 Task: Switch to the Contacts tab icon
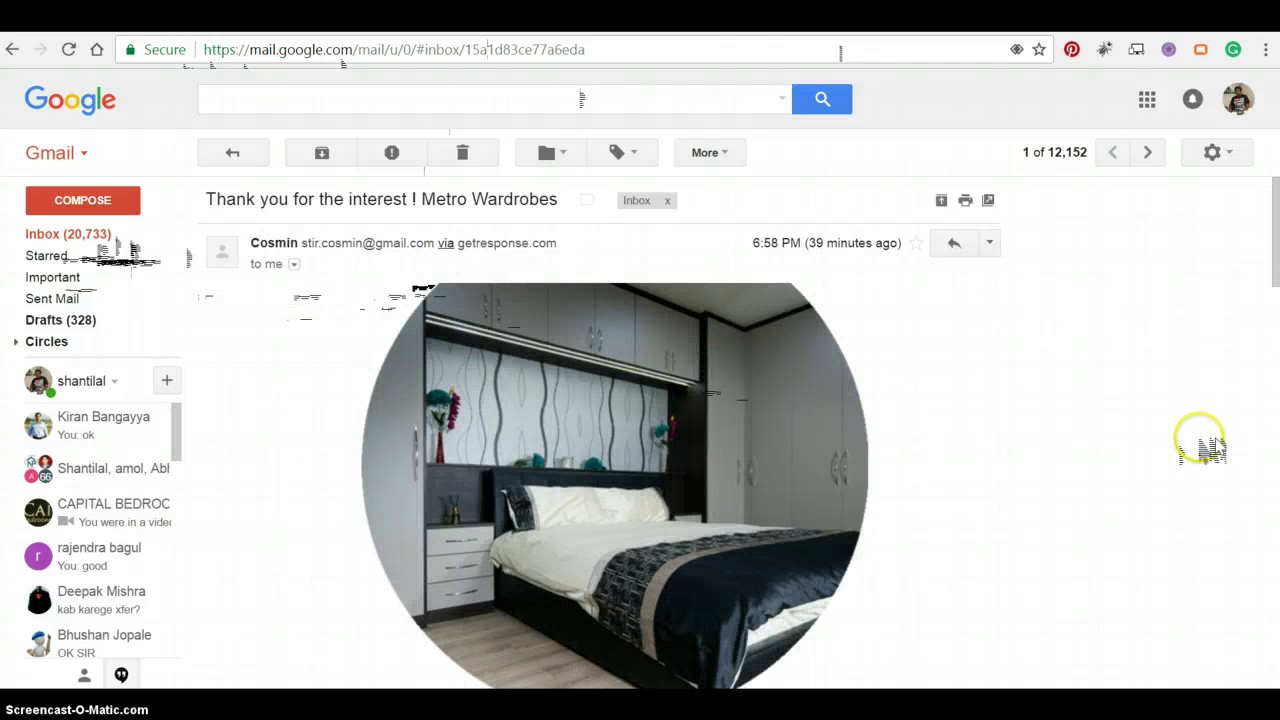[84, 676]
